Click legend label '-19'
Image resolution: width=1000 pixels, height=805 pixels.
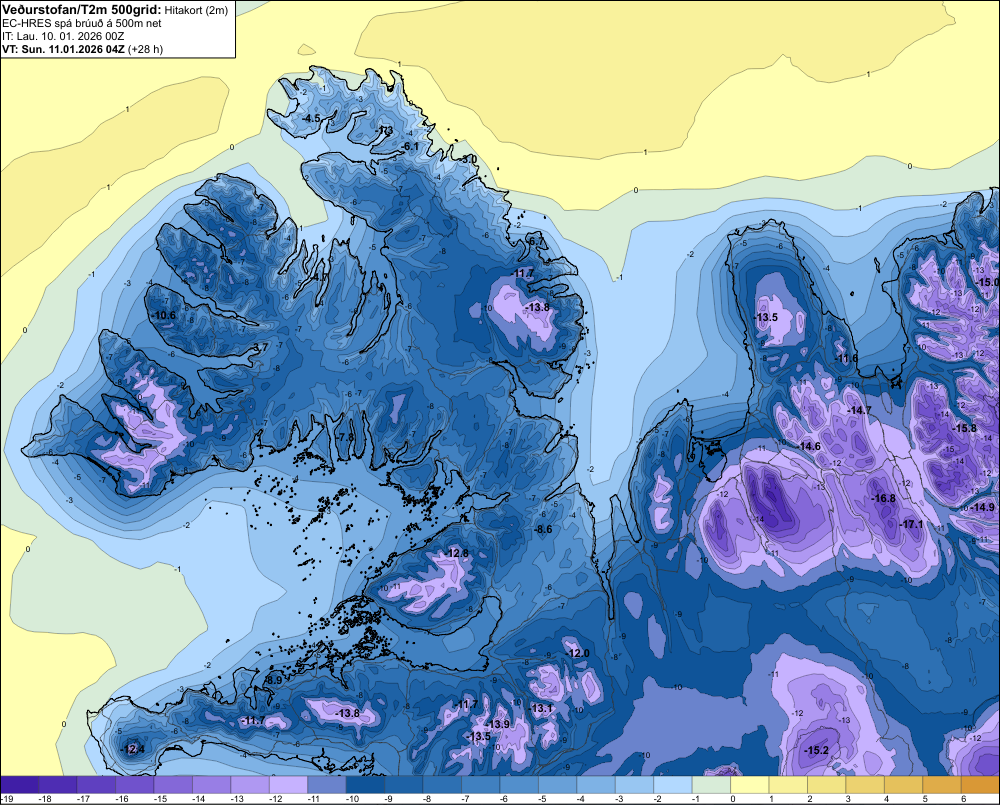coord(7,799)
